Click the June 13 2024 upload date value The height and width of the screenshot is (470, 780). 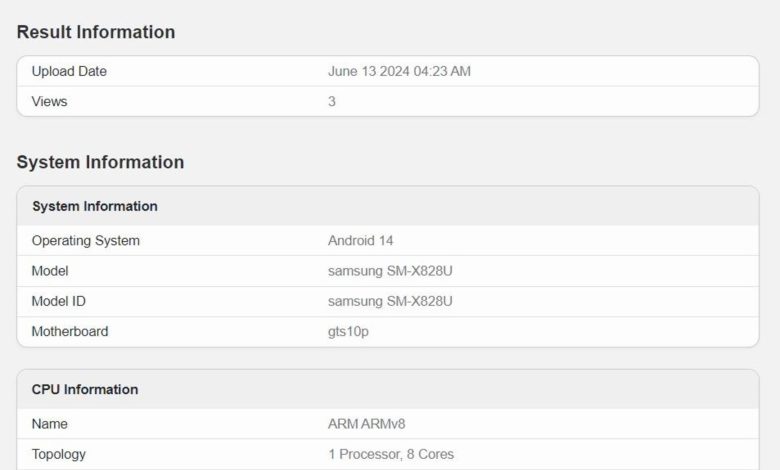tap(401, 71)
